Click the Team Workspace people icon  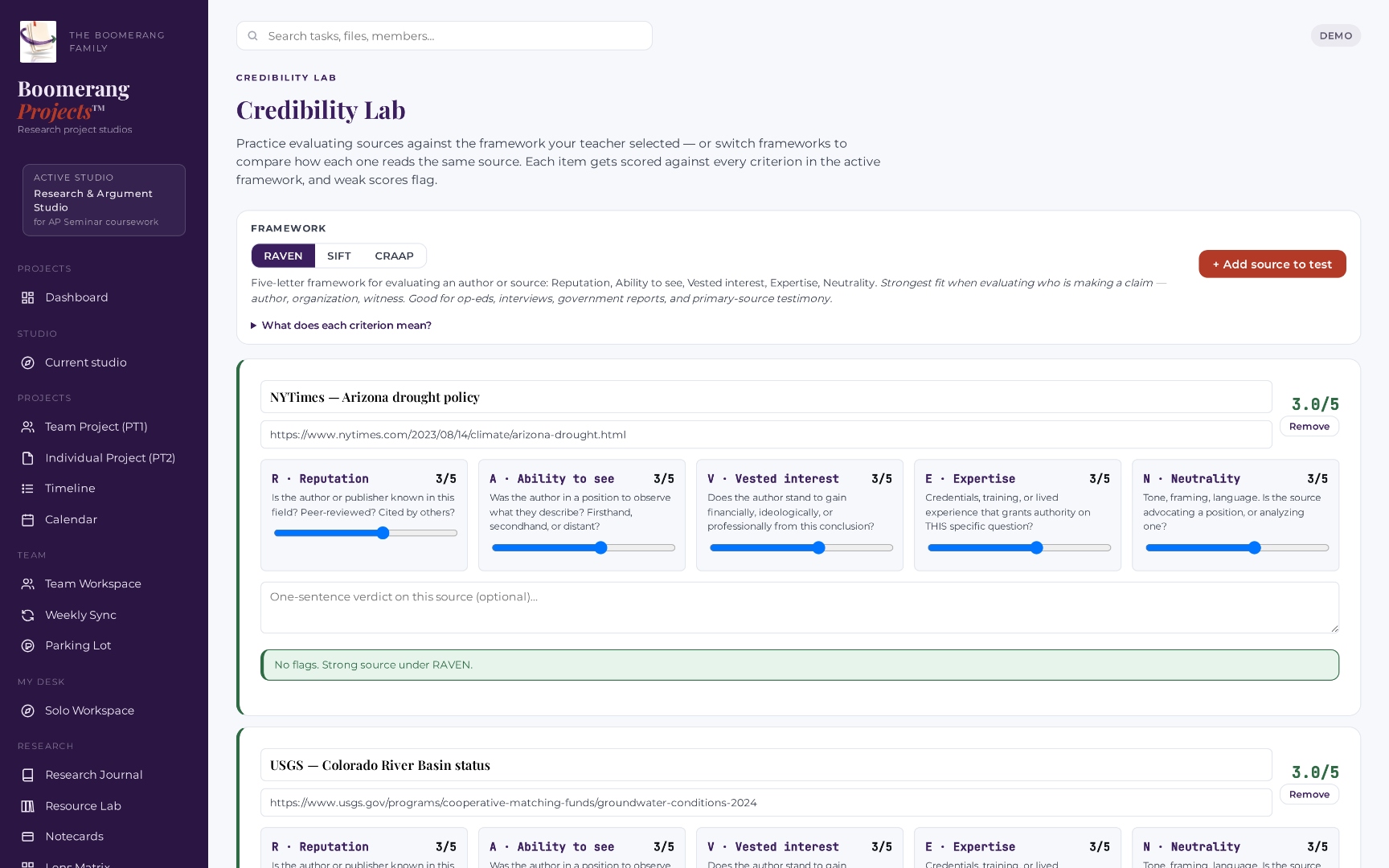pyautogui.click(x=27, y=584)
